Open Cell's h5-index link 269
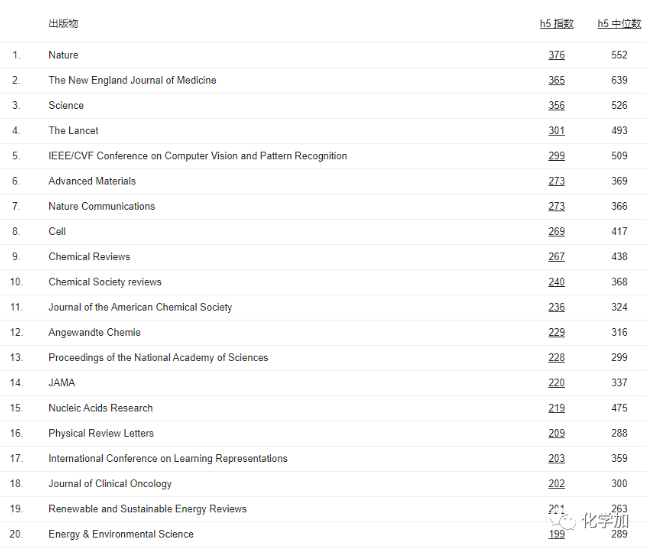 tap(556, 231)
